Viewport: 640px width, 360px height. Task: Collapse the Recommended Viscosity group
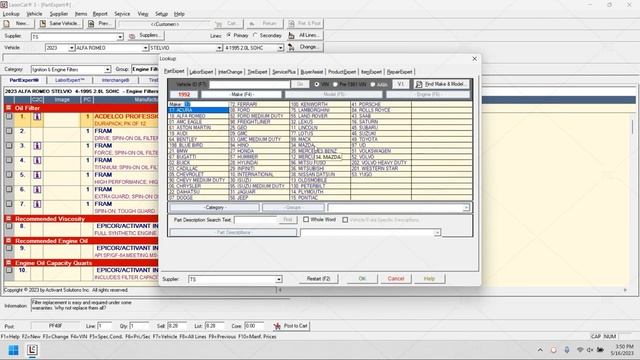click(x=8, y=219)
